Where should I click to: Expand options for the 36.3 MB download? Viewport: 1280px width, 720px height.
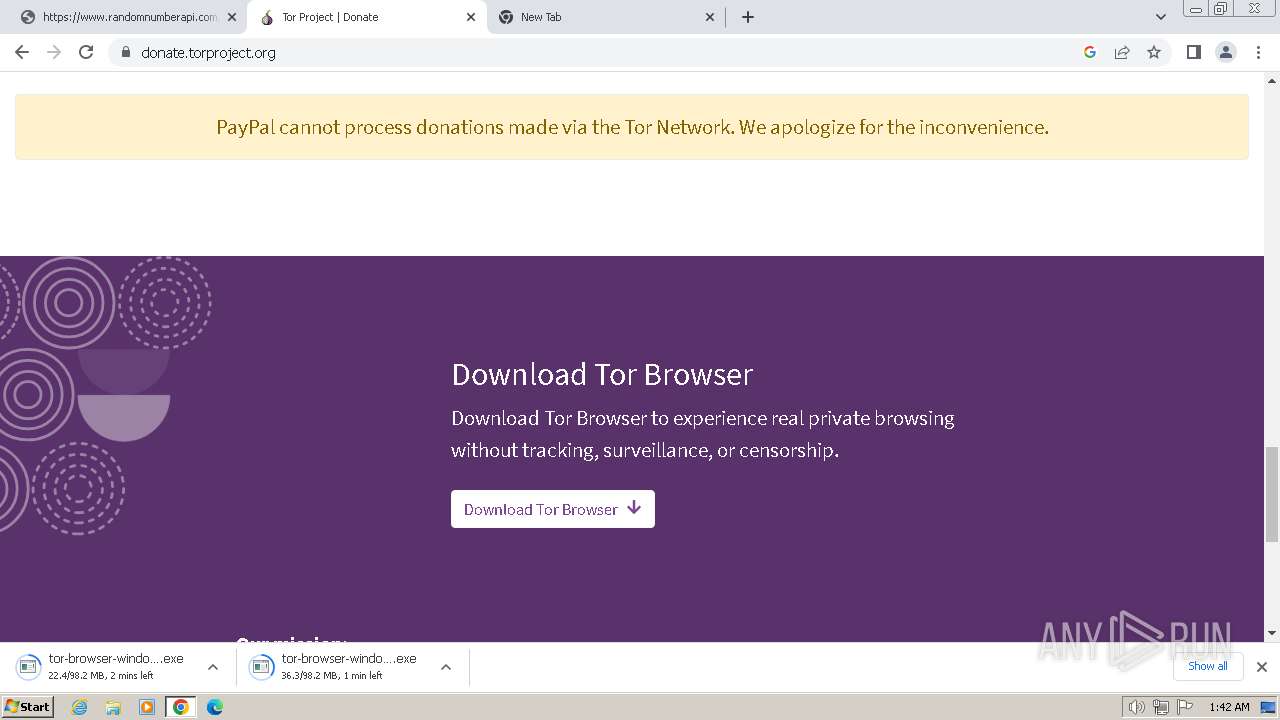(446, 667)
